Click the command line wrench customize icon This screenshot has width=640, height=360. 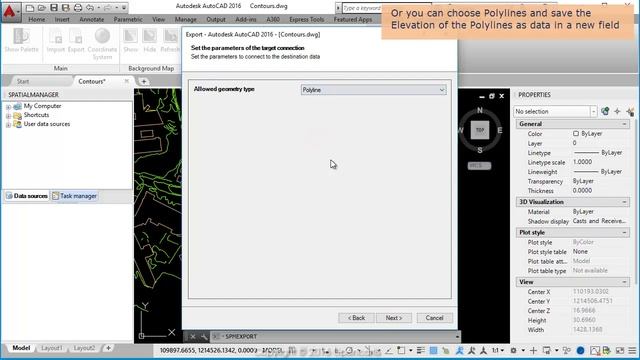tap(204, 336)
